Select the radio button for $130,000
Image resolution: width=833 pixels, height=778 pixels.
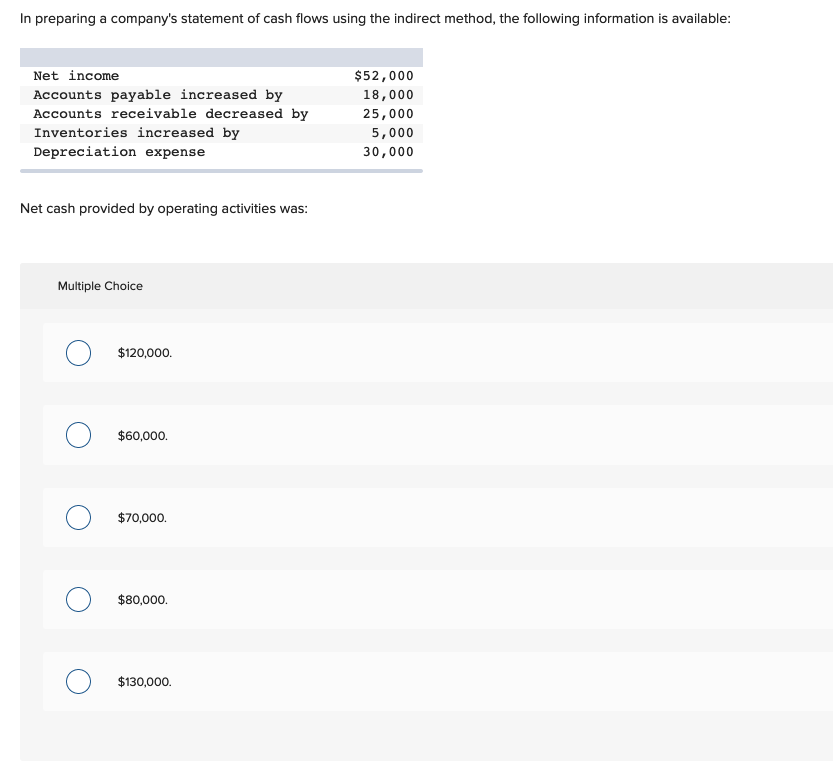[78, 681]
